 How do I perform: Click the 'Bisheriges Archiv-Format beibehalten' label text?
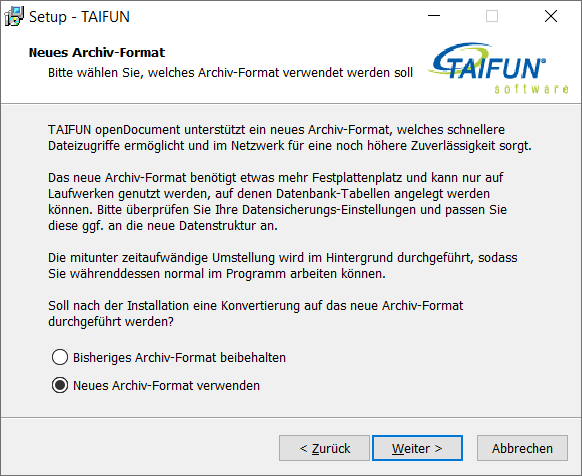pos(179,357)
